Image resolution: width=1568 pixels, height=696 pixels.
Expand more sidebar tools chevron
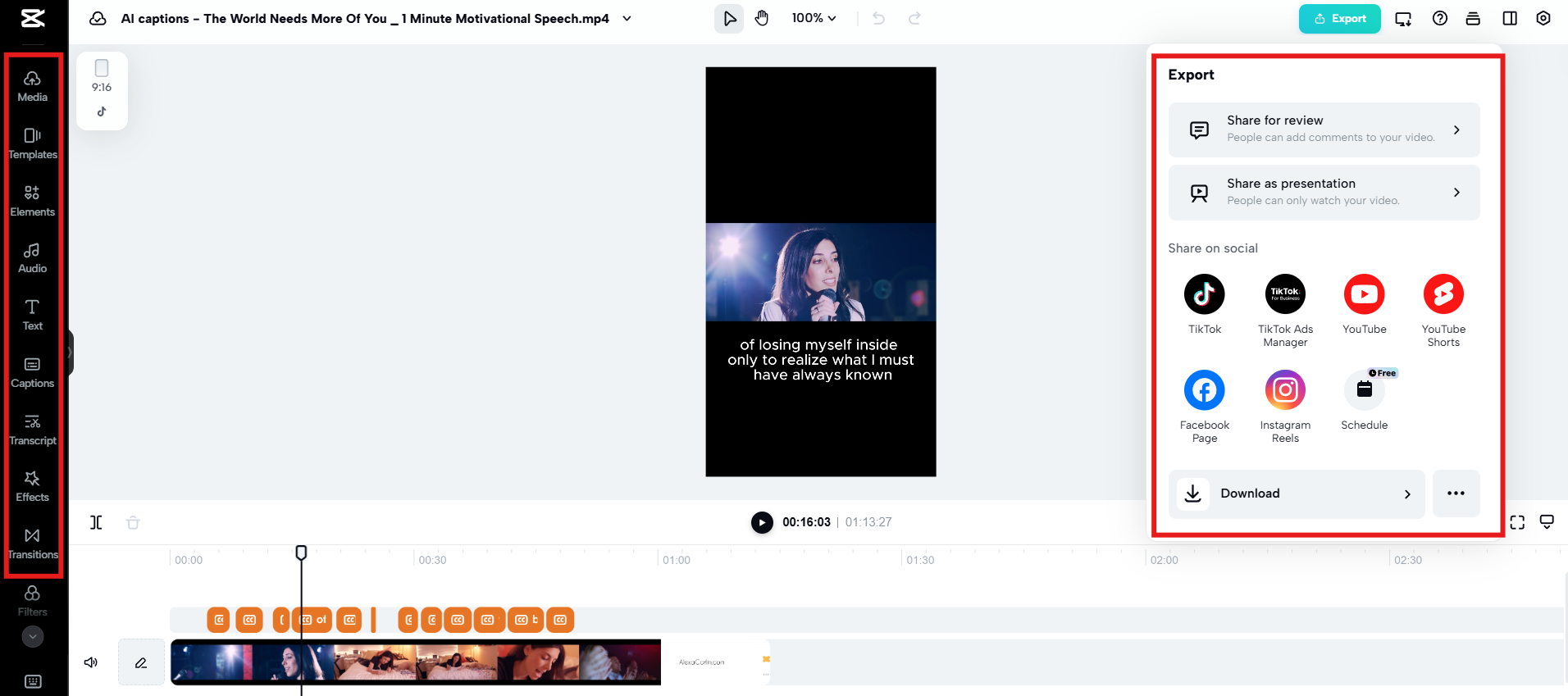(x=33, y=636)
